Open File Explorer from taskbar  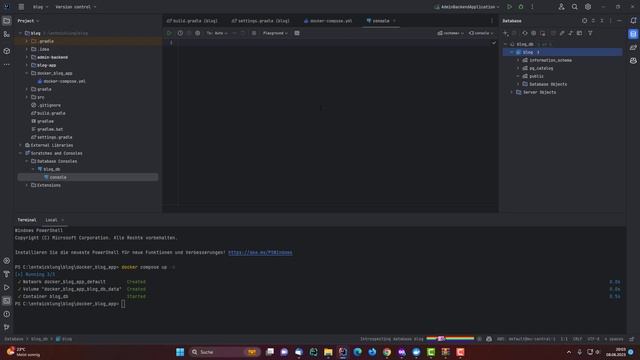click(328, 352)
